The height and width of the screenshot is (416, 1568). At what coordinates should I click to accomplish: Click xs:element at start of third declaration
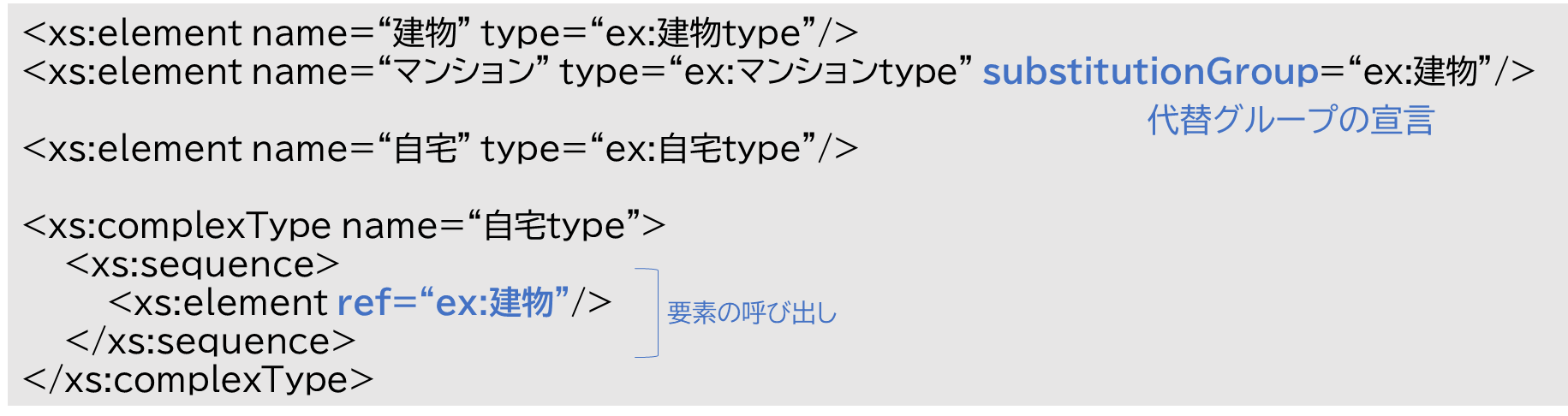(x=146, y=150)
